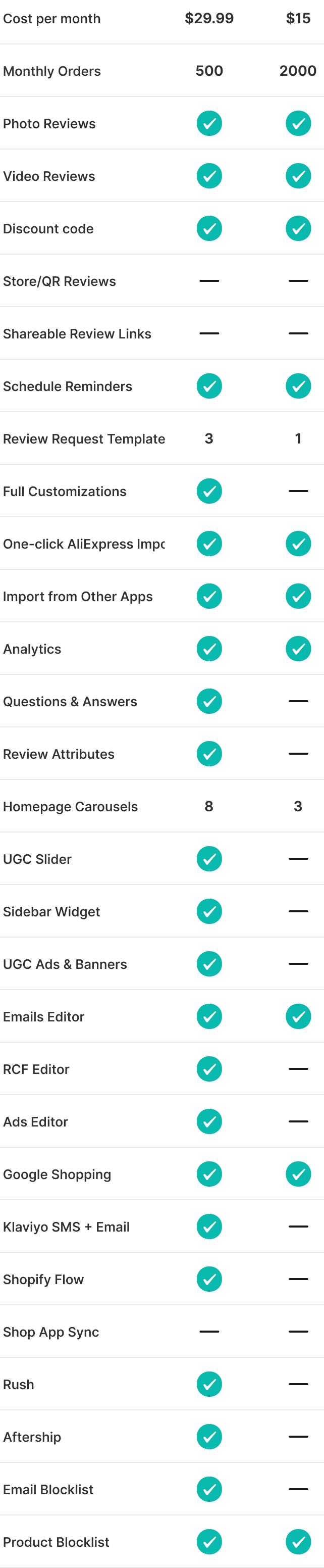324x1568 pixels.
Task: Click the $15 plan dash for Questions & Answers
Action: pos(298,701)
